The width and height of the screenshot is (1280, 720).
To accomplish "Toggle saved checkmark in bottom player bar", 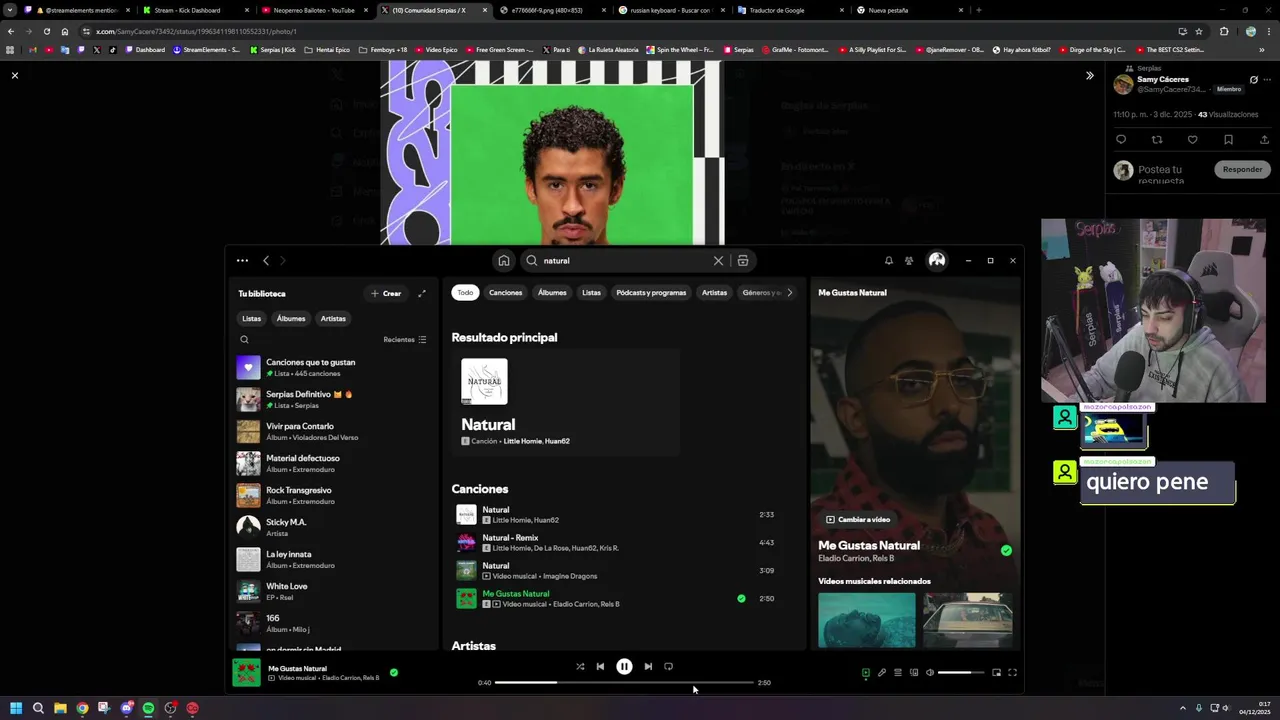I will [x=393, y=672].
